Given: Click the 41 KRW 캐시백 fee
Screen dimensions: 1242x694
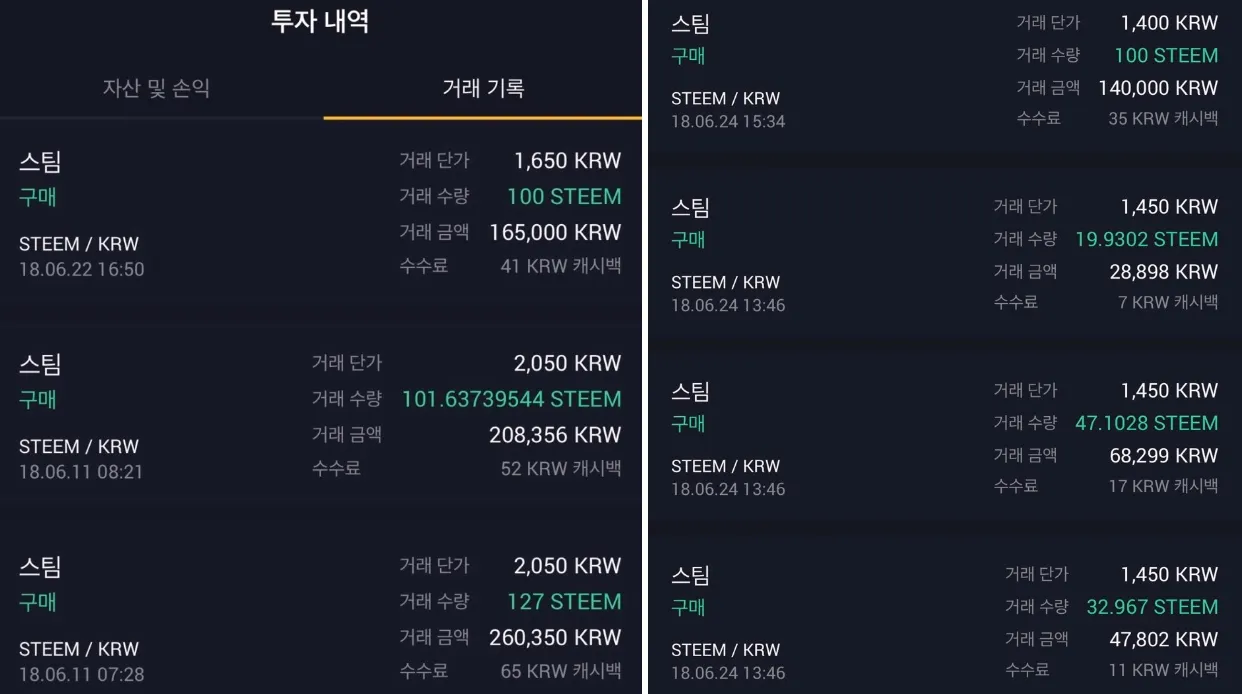Looking at the screenshot, I should pyautogui.click(x=560, y=266).
